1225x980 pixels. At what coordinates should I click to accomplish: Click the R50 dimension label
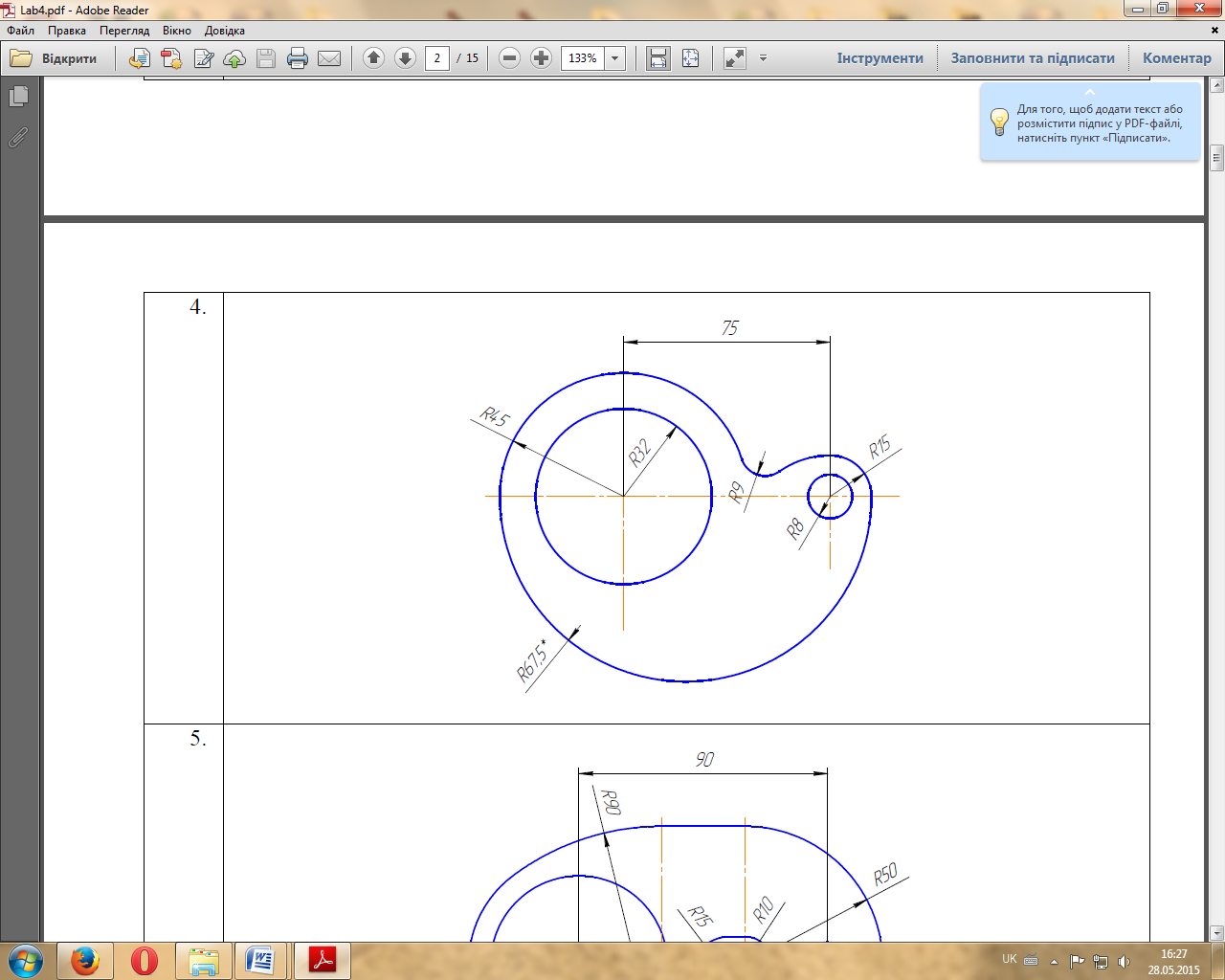[x=885, y=874]
